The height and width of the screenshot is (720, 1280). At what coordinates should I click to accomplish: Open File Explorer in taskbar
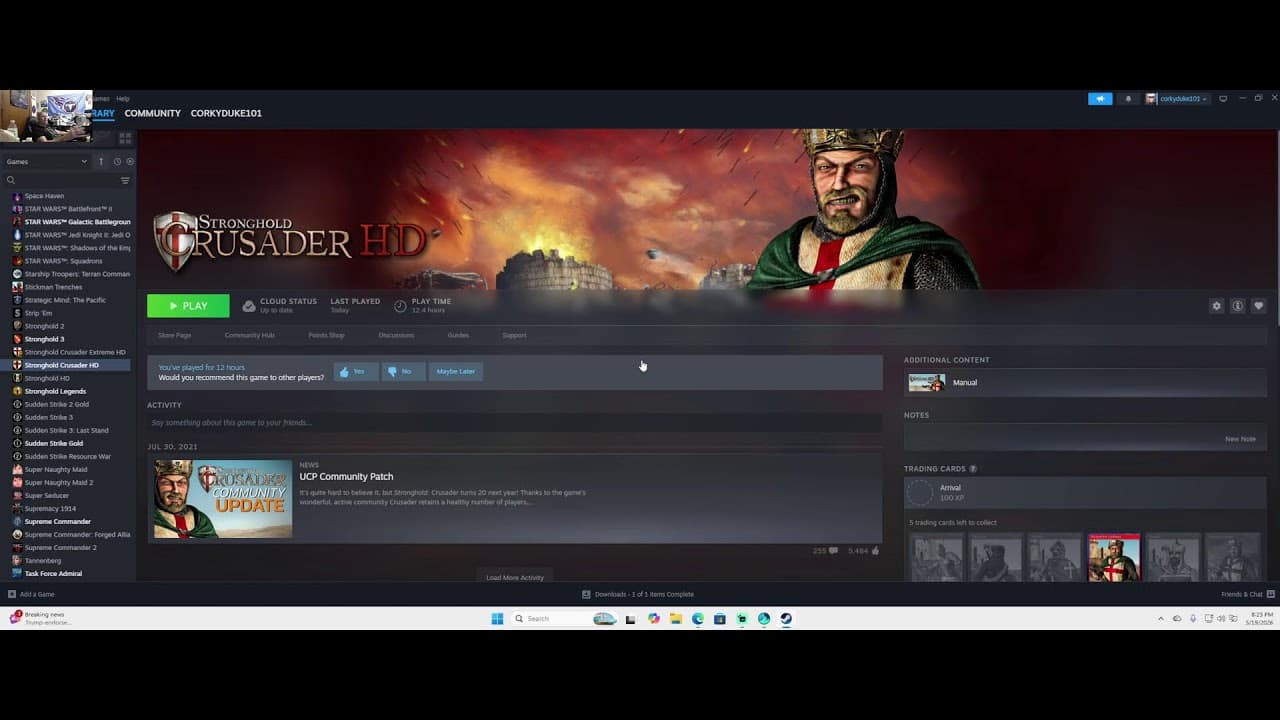[x=676, y=619]
